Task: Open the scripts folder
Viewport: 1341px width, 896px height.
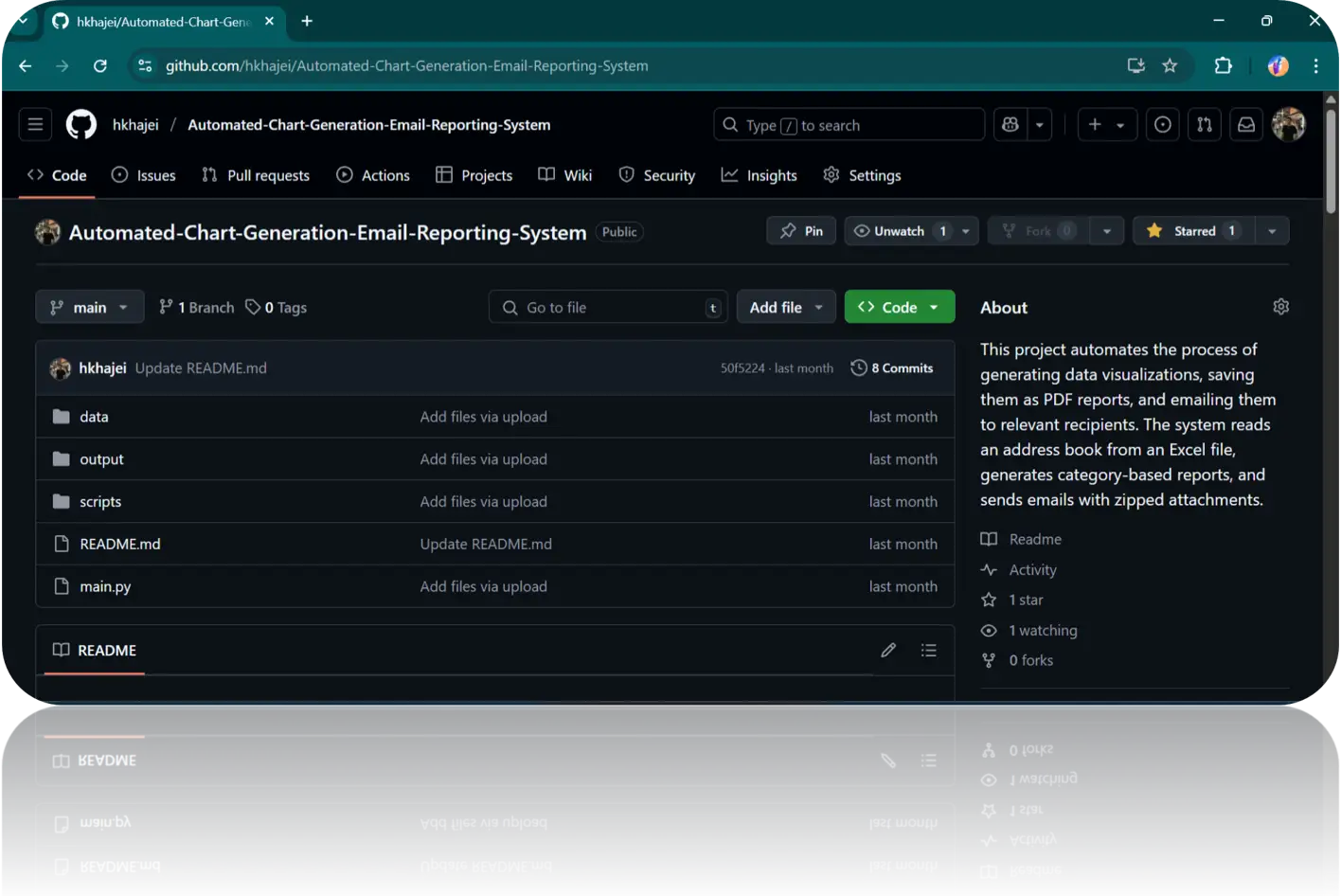Action: click(x=99, y=501)
